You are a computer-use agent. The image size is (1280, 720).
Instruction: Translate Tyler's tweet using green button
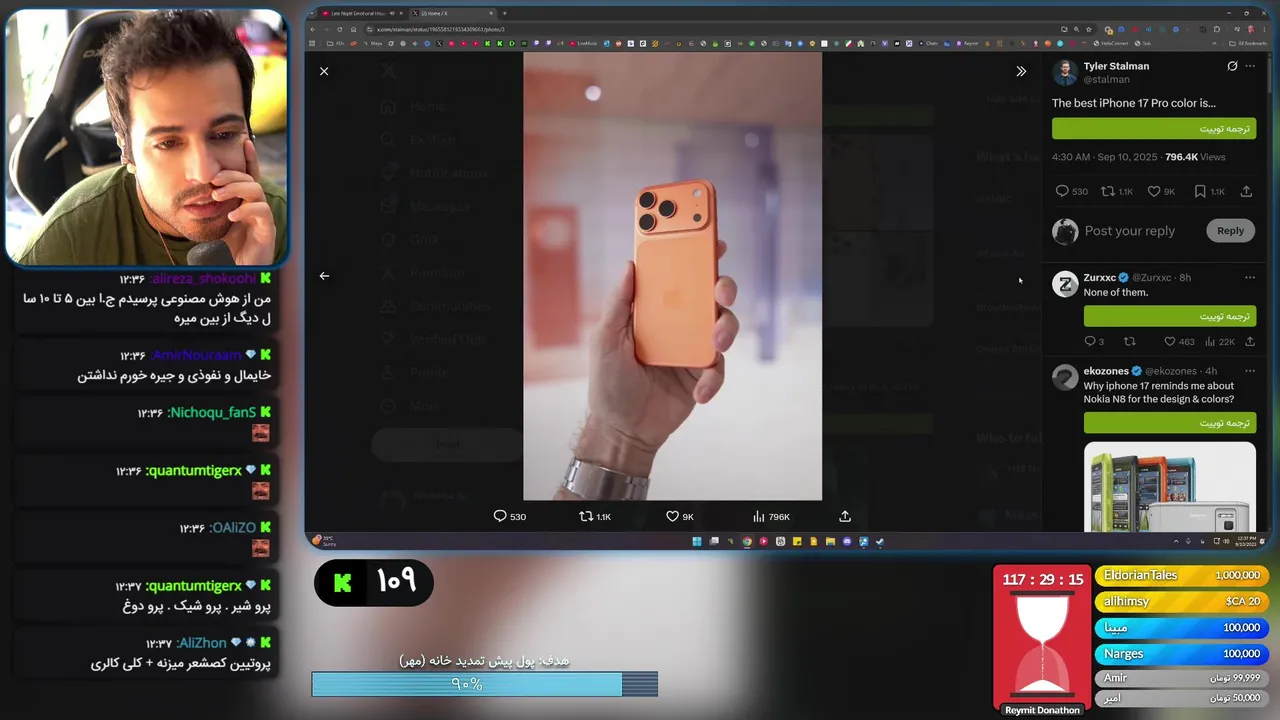(1154, 128)
